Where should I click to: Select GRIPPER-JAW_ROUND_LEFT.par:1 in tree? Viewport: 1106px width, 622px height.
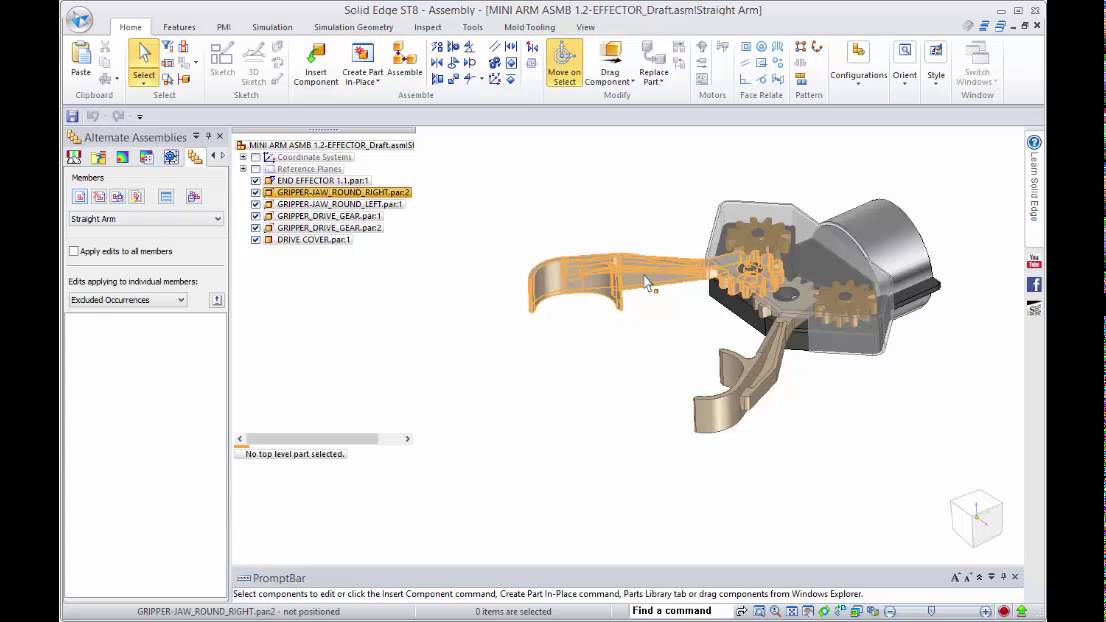click(339, 205)
